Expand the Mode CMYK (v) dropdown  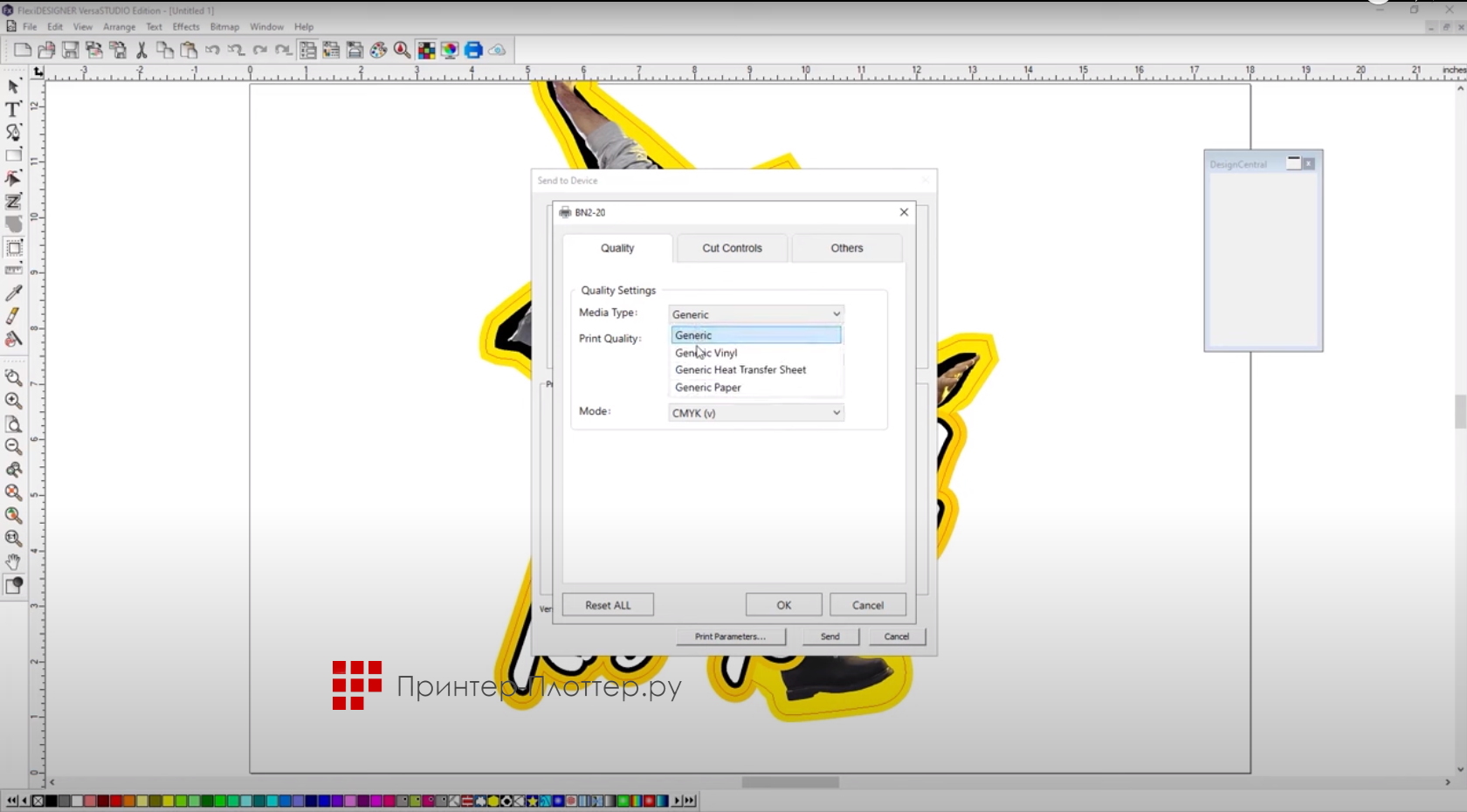coord(755,413)
